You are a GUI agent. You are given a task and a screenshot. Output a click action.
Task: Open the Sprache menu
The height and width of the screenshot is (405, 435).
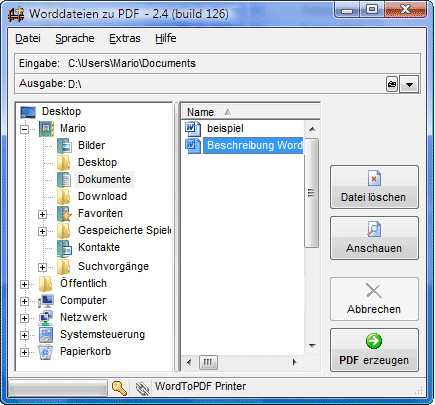(75, 38)
